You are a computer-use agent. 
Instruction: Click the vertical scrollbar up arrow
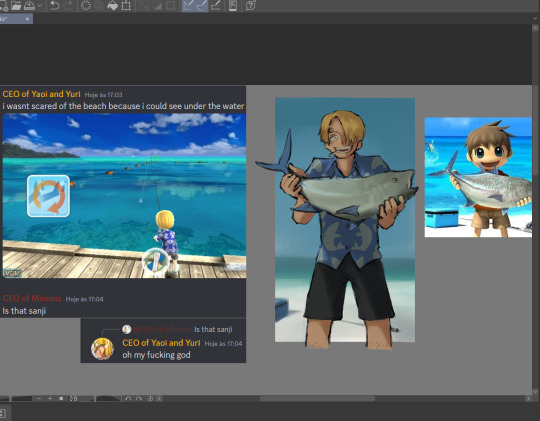pyautogui.click(x=535, y=28)
